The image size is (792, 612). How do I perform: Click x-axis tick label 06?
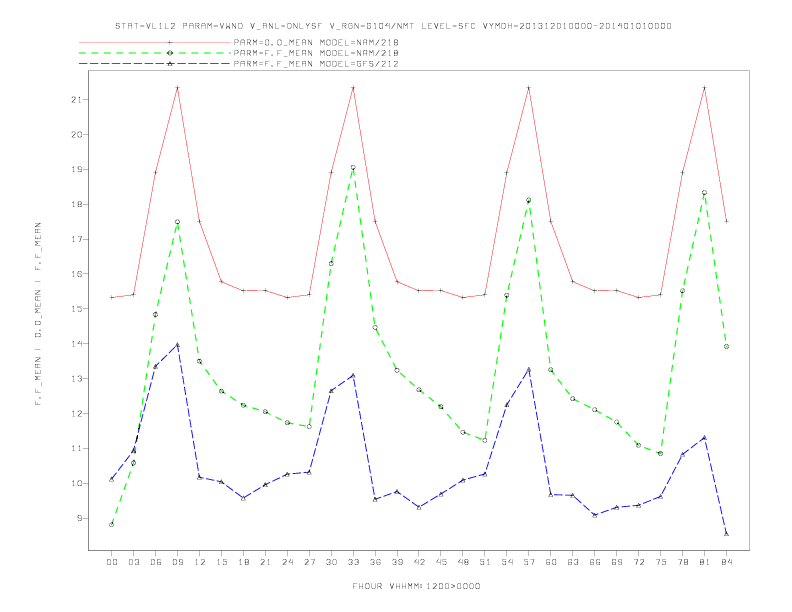156,562
